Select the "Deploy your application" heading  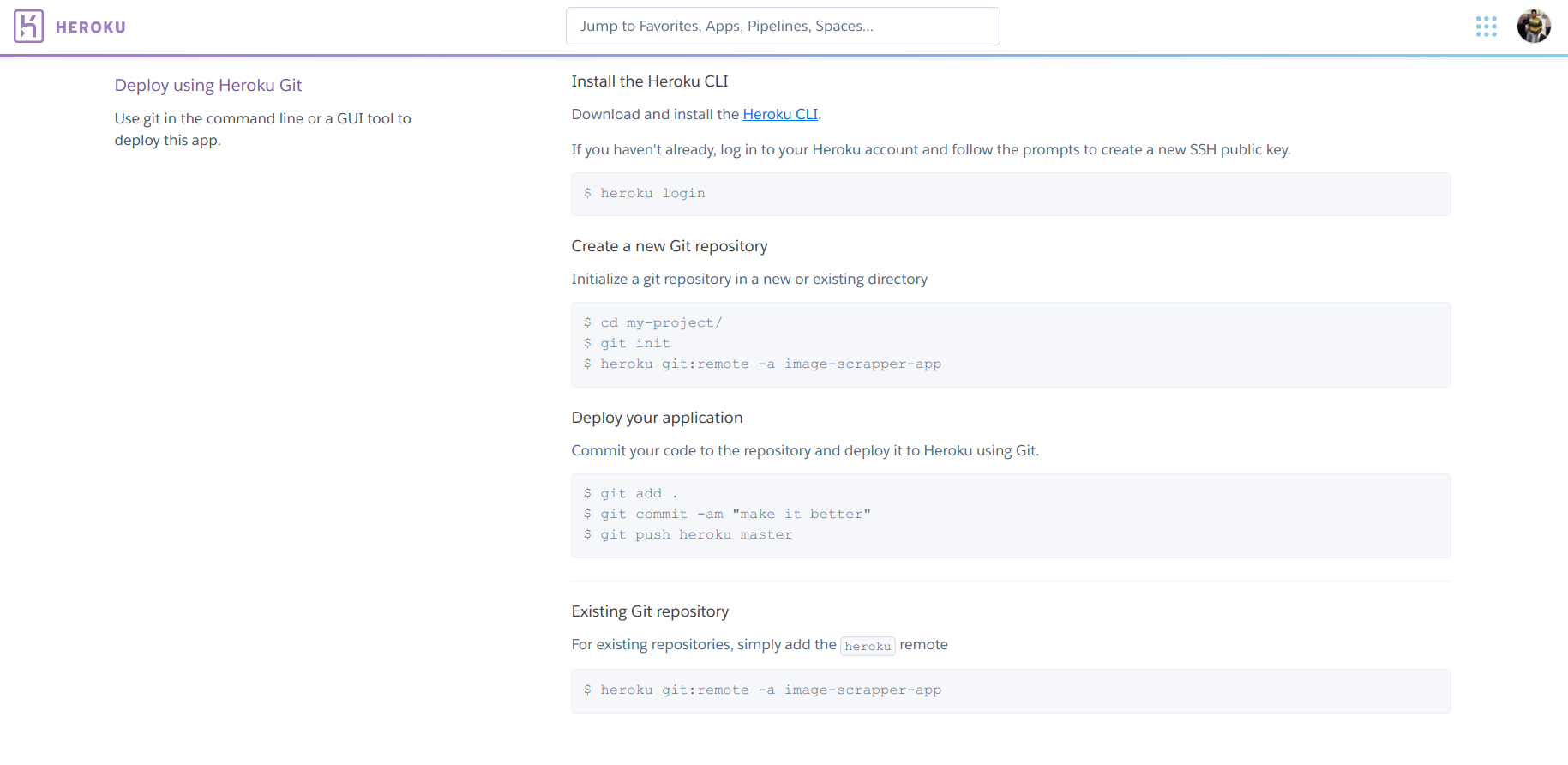657,418
